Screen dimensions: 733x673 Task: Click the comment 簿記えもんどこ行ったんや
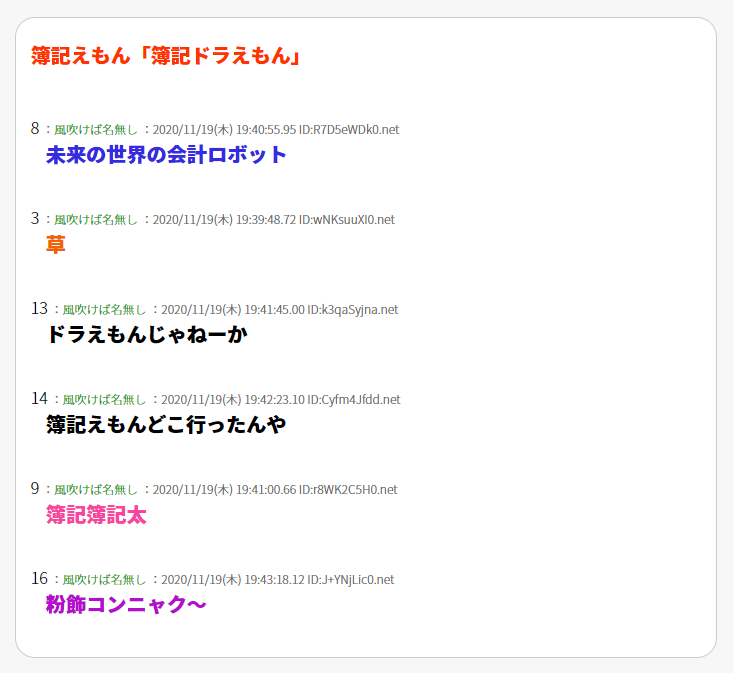(166, 425)
